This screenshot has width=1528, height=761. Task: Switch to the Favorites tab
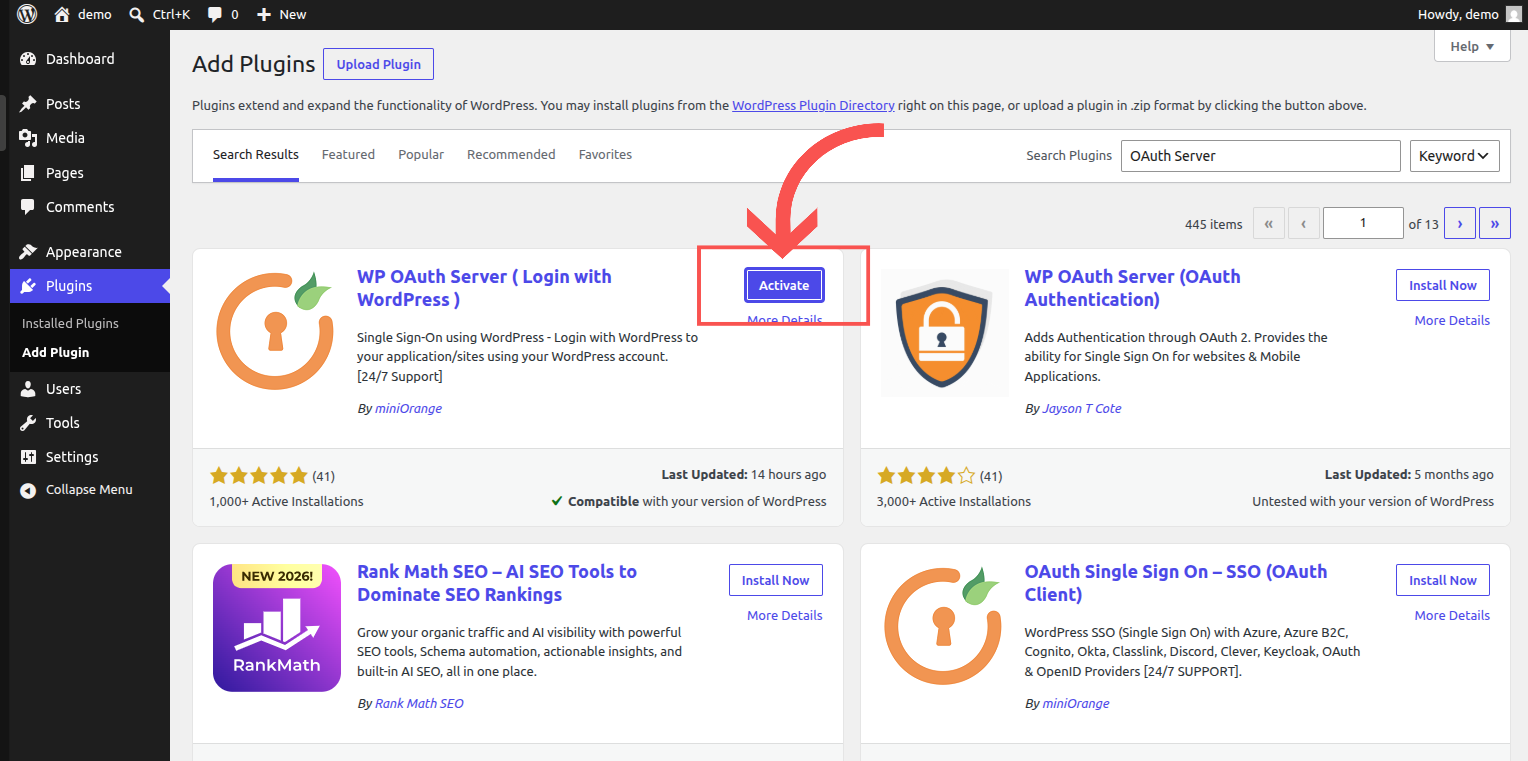[x=605, y=155]
